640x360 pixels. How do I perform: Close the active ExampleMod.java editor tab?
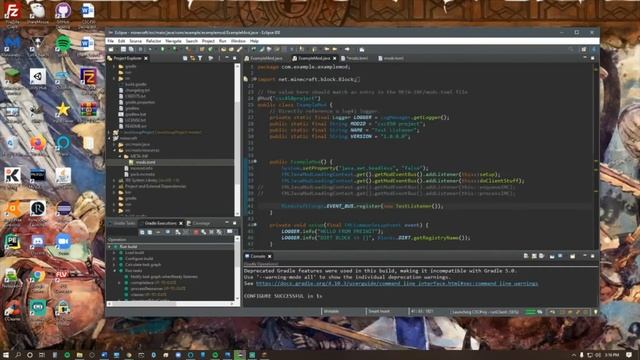click(335, 58)
